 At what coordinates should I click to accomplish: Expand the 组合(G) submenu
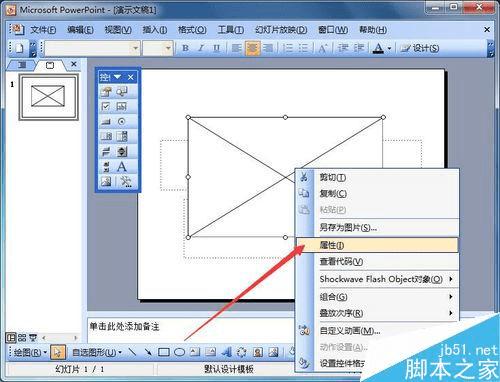[378, 296]
